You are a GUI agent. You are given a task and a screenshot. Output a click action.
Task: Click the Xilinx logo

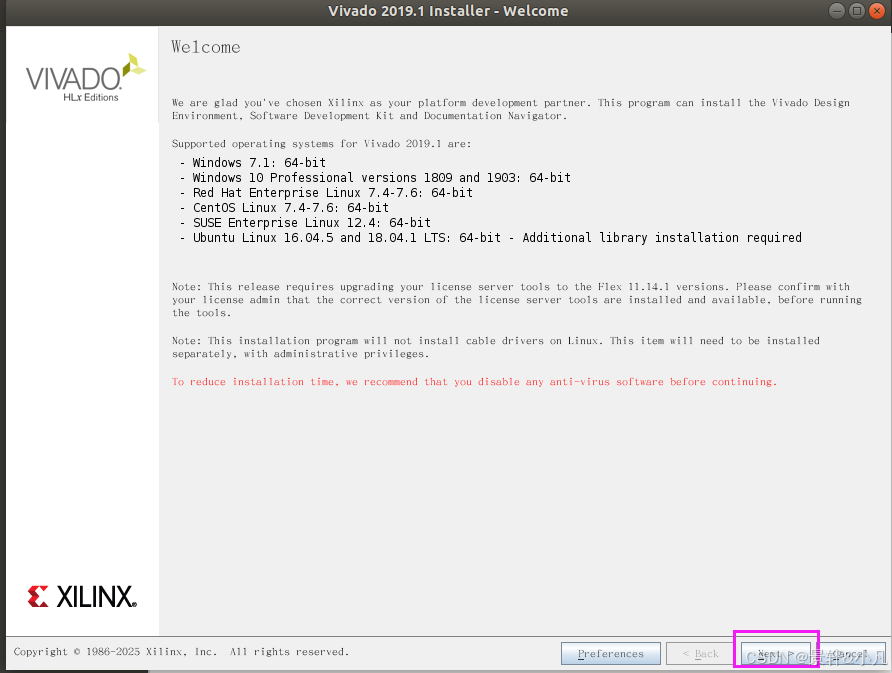pyautogui.click(x=82, y=597)
